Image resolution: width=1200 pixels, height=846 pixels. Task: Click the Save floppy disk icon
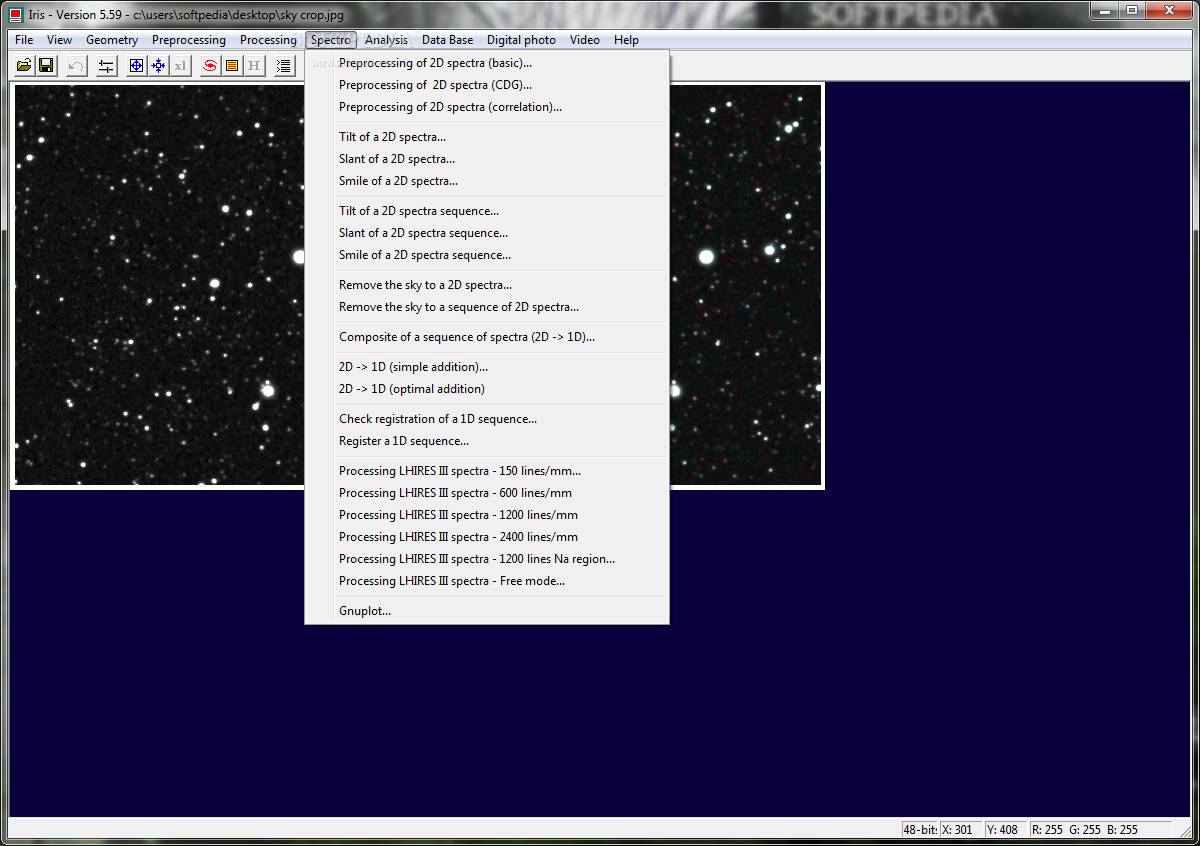coord(46,66)
